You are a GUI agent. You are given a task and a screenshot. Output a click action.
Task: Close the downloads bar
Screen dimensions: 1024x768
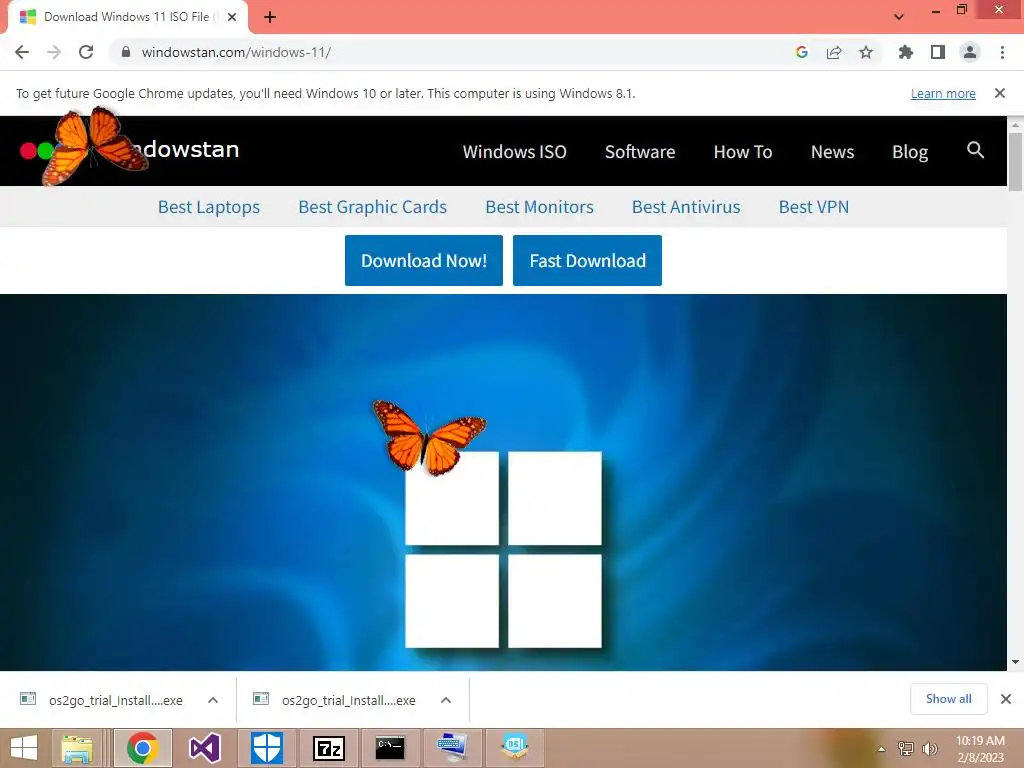pos(1006,699)
